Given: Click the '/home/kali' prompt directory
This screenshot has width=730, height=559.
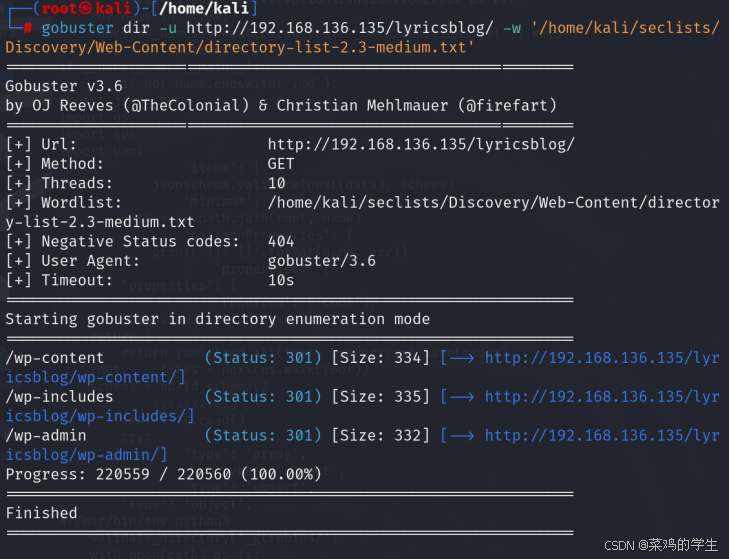Looking at the screenshot, I should 204,8.
